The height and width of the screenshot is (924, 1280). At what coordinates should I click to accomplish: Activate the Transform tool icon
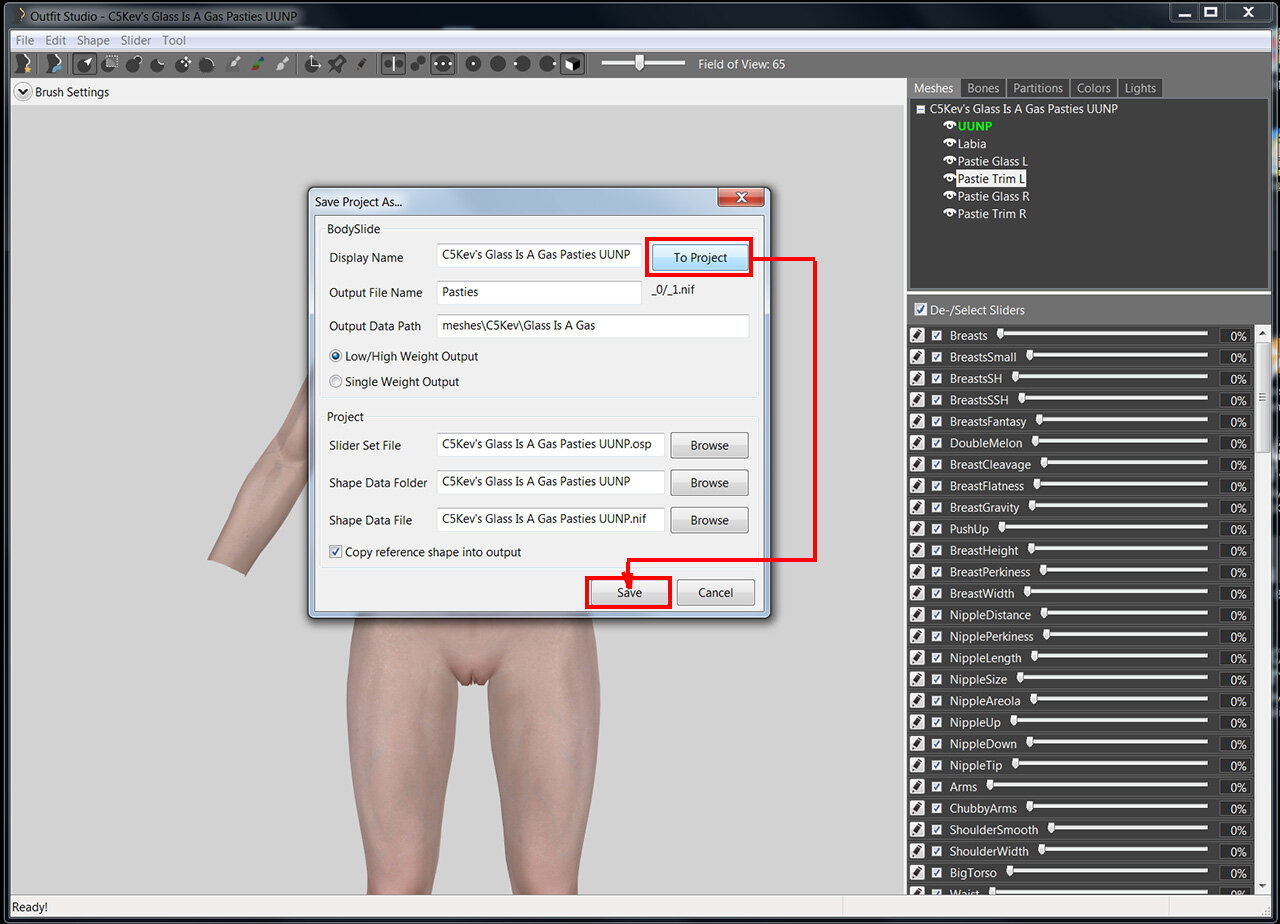coord(313,64)
